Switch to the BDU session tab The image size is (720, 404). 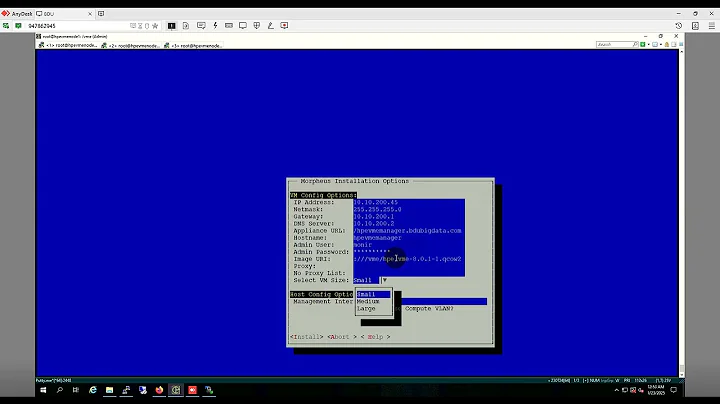(x=64, y=14)
